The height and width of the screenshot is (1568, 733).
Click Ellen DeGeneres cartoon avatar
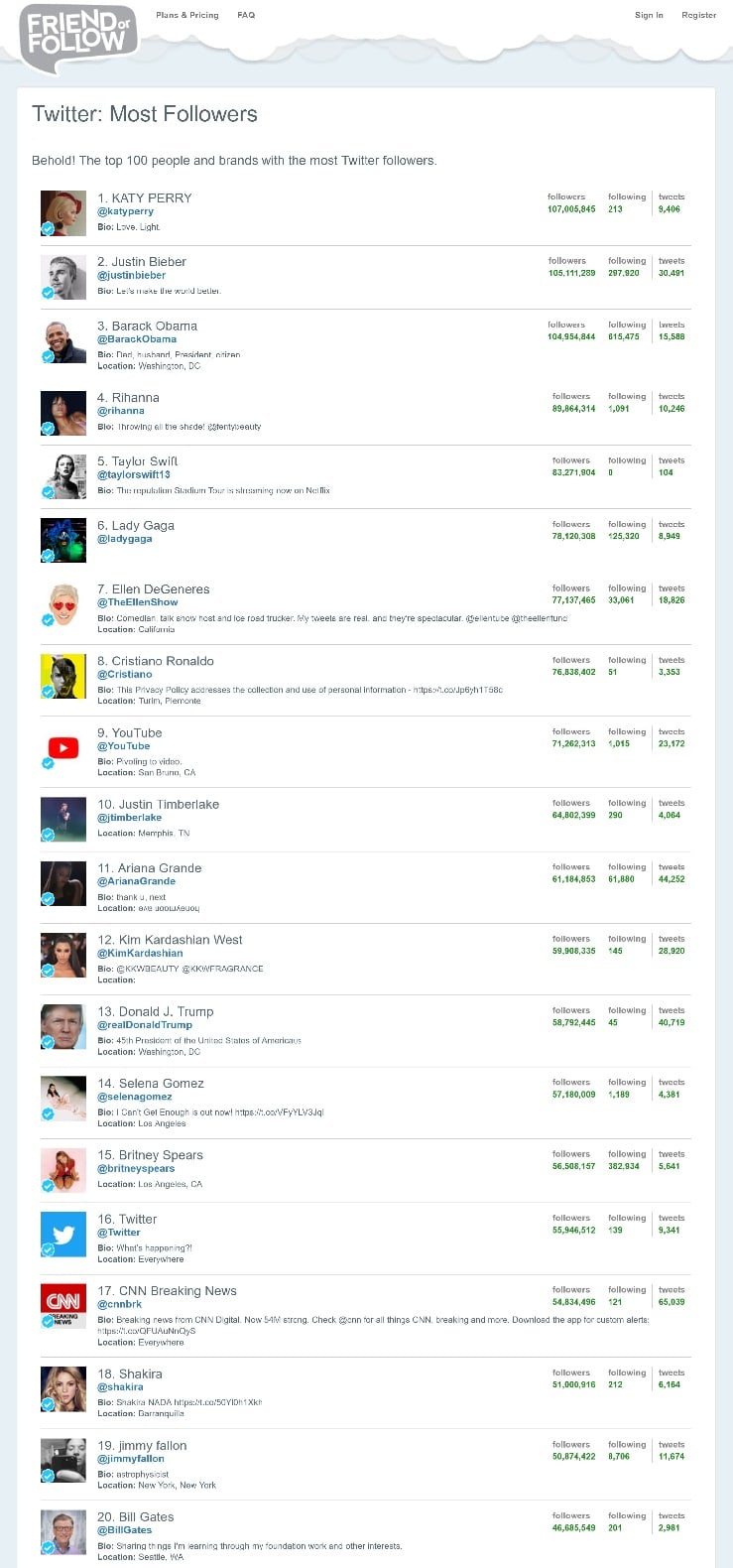pos(63,604)
